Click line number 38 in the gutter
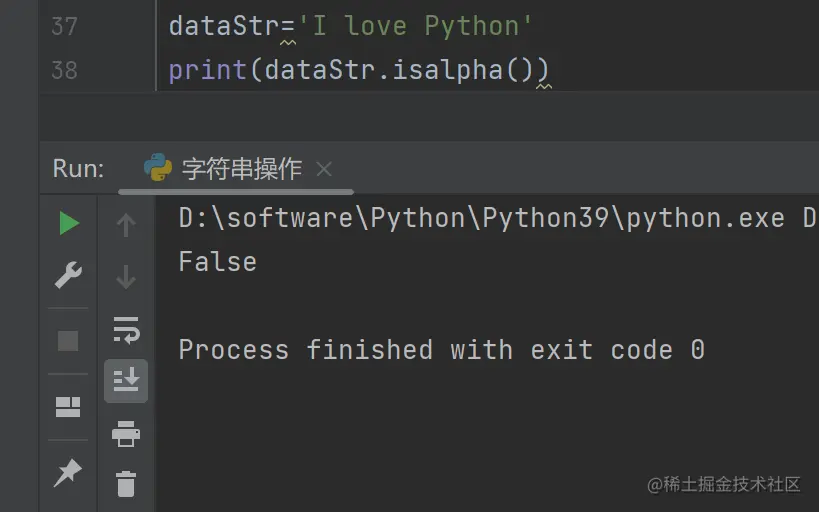This screenshot has height=512, width=819. click(63, 70)
